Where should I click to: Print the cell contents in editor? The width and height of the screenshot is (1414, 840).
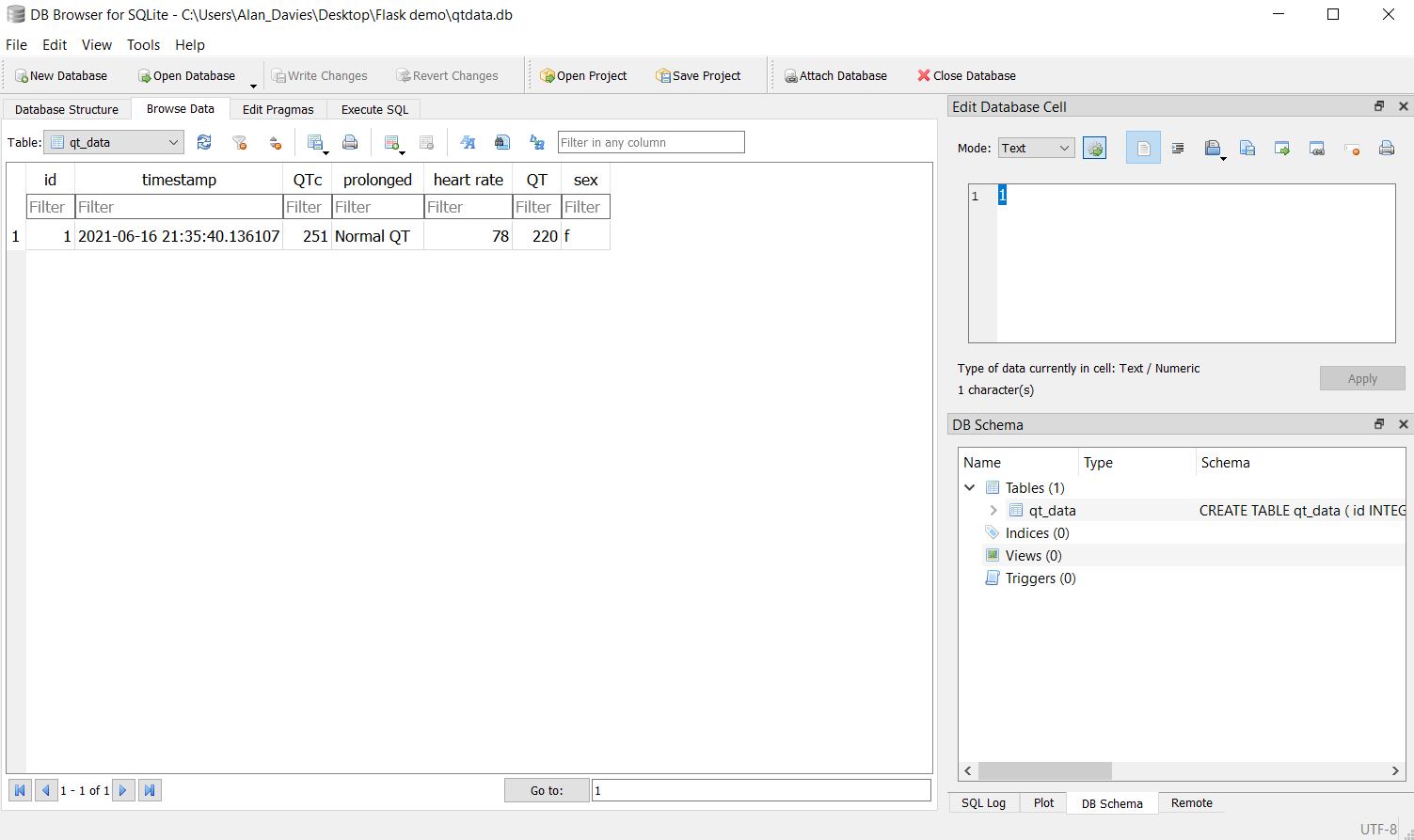pos(1386,149)
